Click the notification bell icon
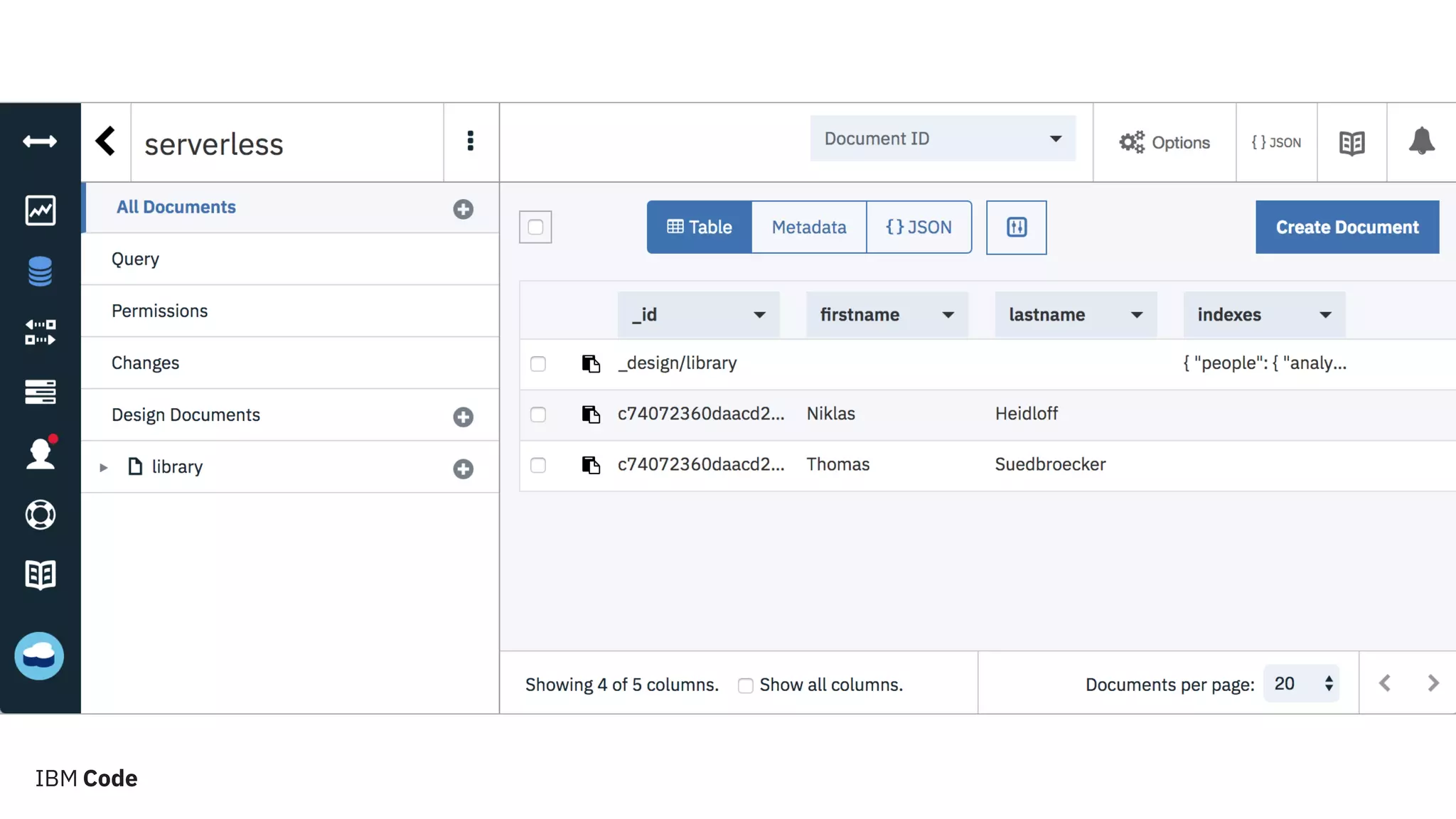Screen dimensions: 1456x819 [x=1421, y=141]
